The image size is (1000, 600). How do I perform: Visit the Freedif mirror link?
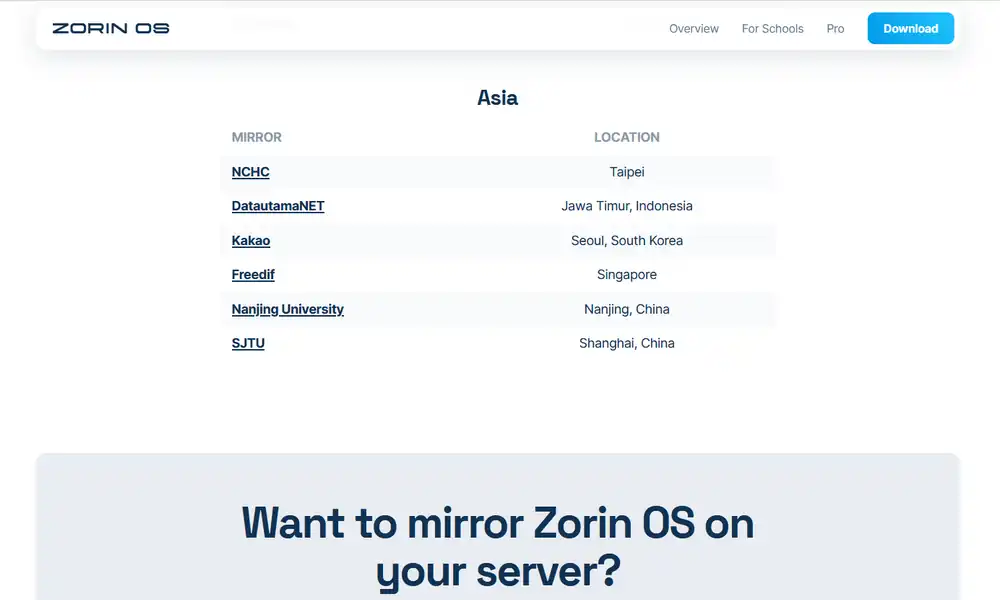[253, 275]
